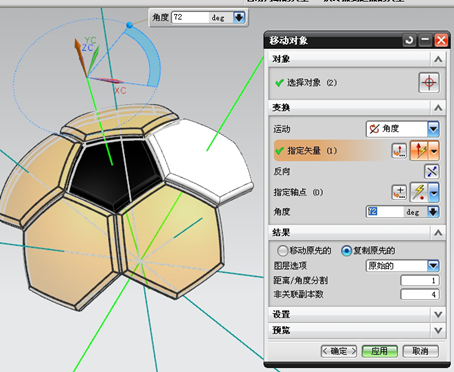Open the 运动 motion type dropdown
Screen dimensions: 454x372
[x=433, y=129]
